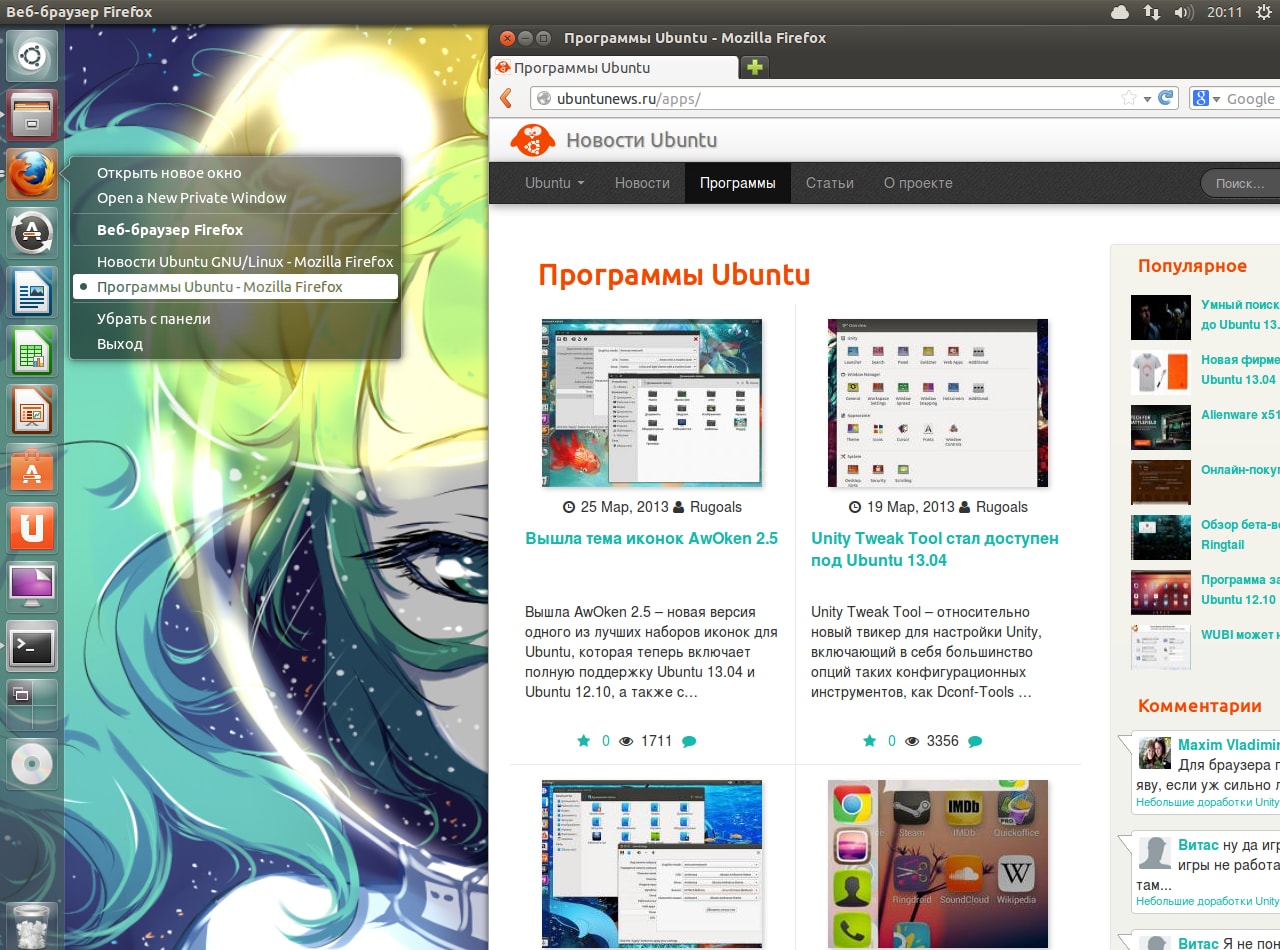This screenshot has height=950, width=1280.
Task: Click the Firefox launcher icon
Action: point(32,173)
